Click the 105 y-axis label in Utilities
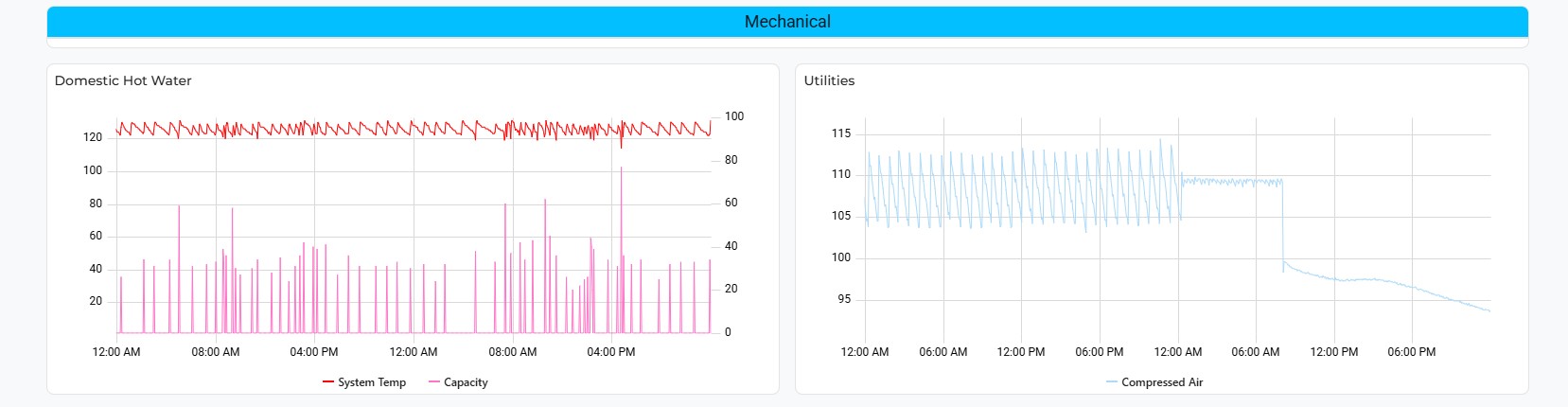This screenshot has height=407, width=1568. coord(841,216)
